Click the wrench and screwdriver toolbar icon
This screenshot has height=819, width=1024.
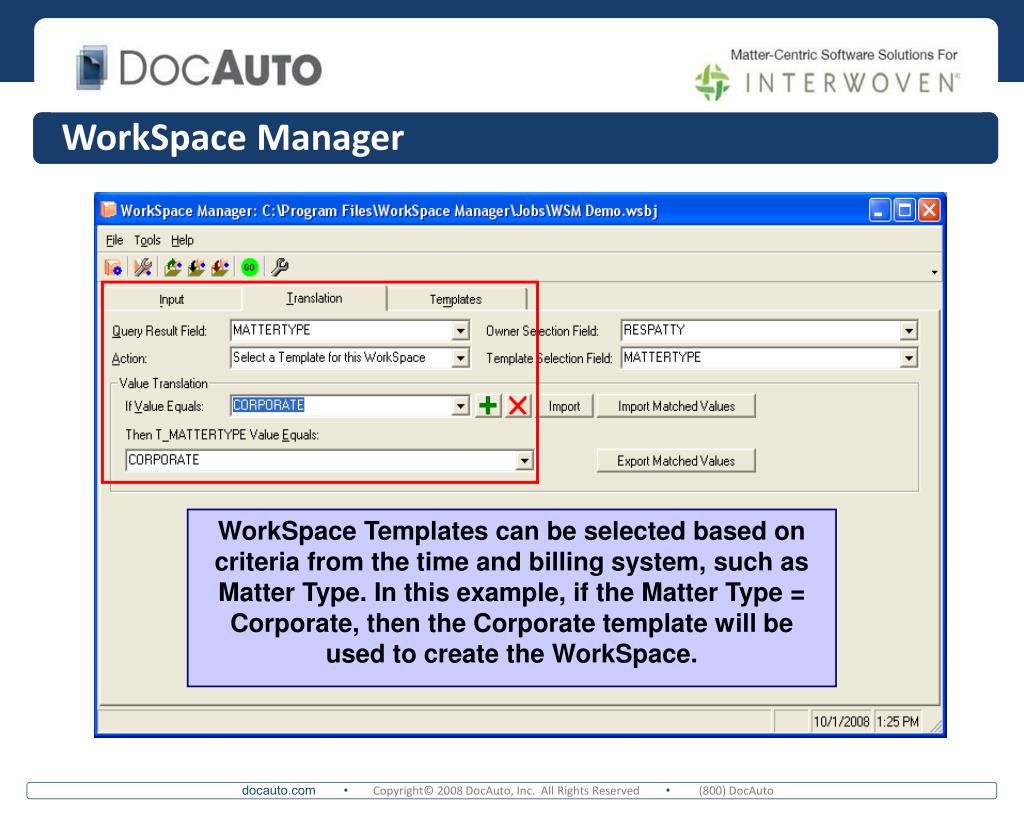[x=142, y=267]
